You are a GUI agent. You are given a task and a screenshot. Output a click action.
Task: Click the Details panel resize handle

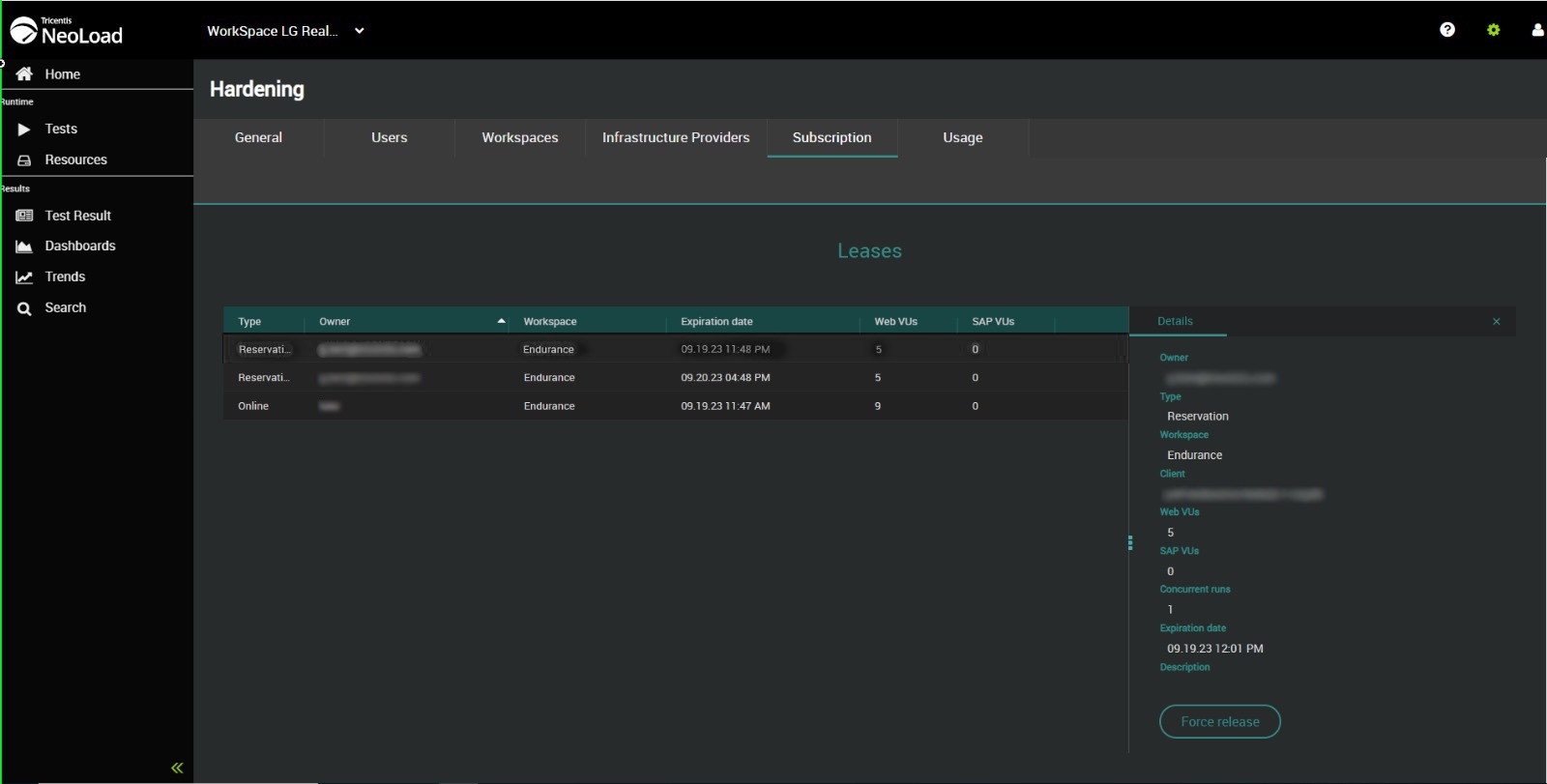(1129, 543)
